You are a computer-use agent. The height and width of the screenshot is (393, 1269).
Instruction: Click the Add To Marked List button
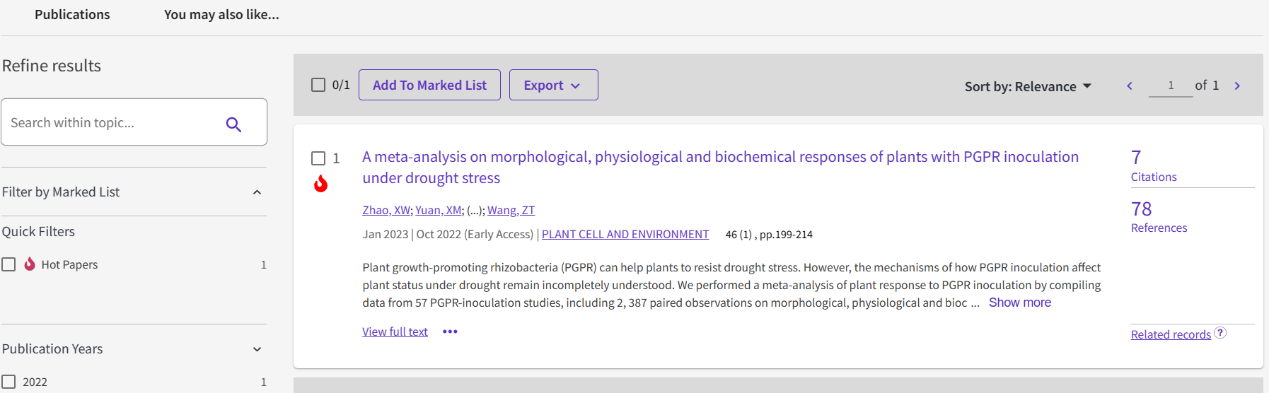pos(430,85)
